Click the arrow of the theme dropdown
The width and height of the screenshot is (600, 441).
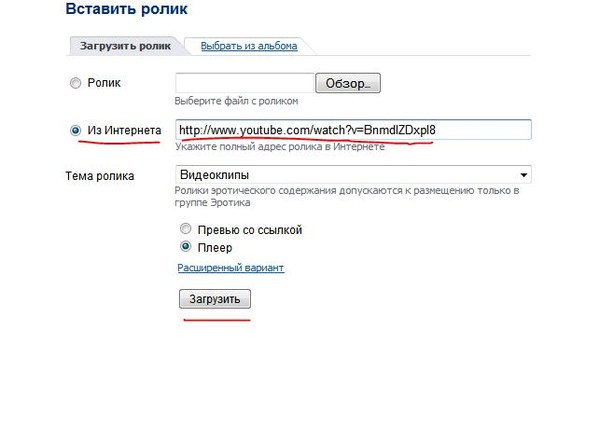[523, 175]
